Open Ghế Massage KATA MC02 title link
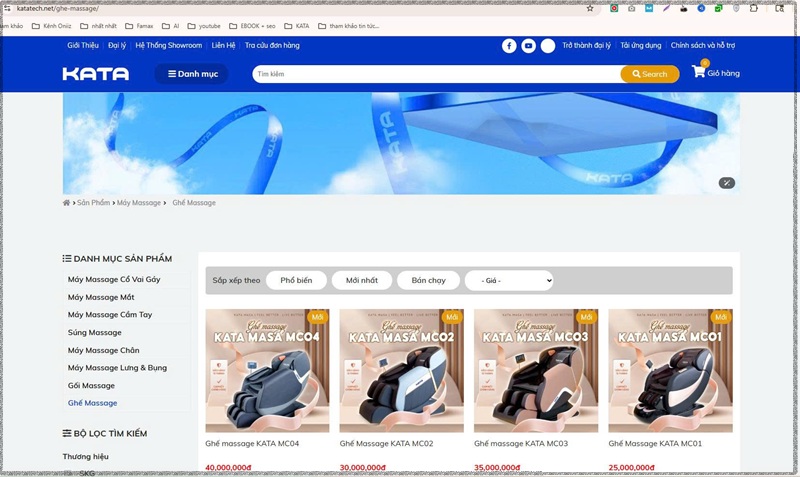The image size is (800, 477). pyautogui.click(x=386, y=444)
